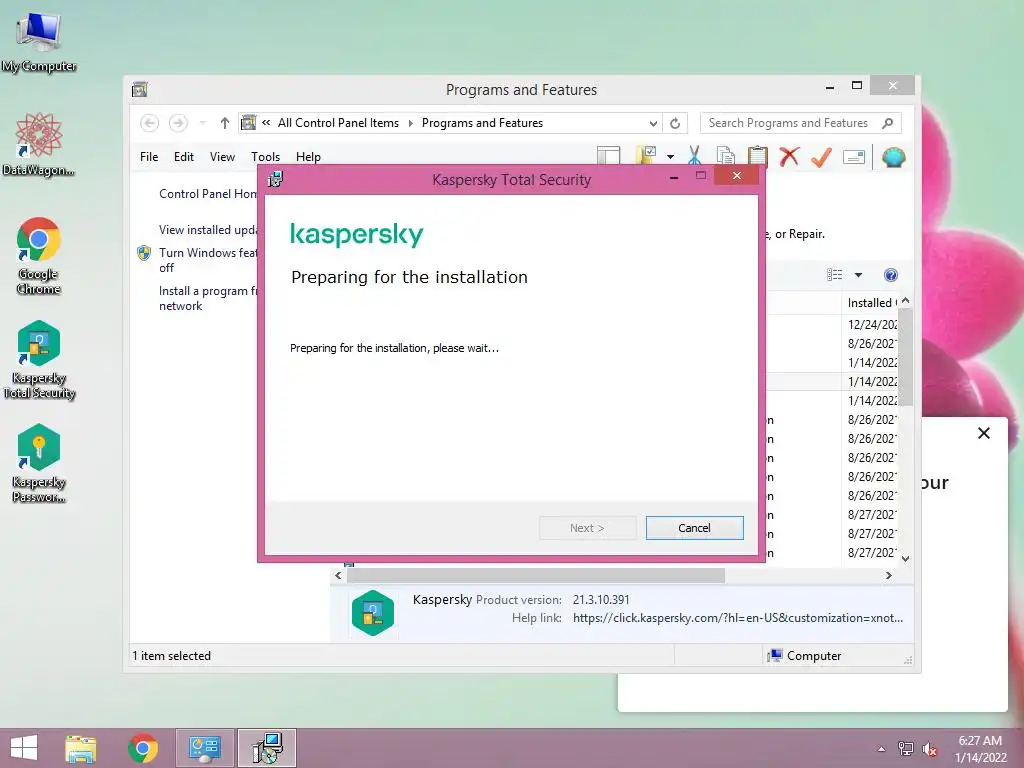1024x768 pixels.
Task: Click the horizontal scrollbar right arrow
Action: 888,575
